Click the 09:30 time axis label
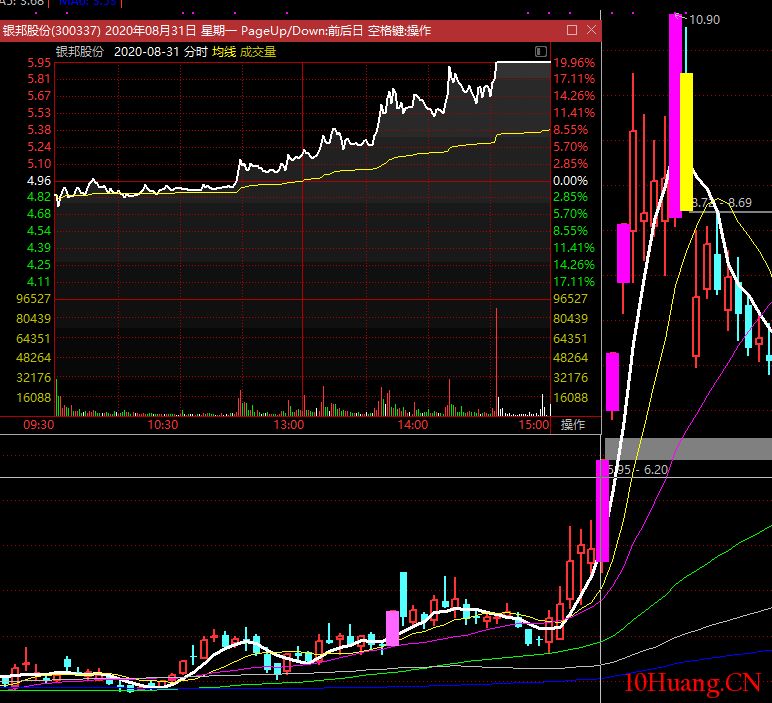The image size is (772, 703). pyautogui.click(x=38, y=425)
